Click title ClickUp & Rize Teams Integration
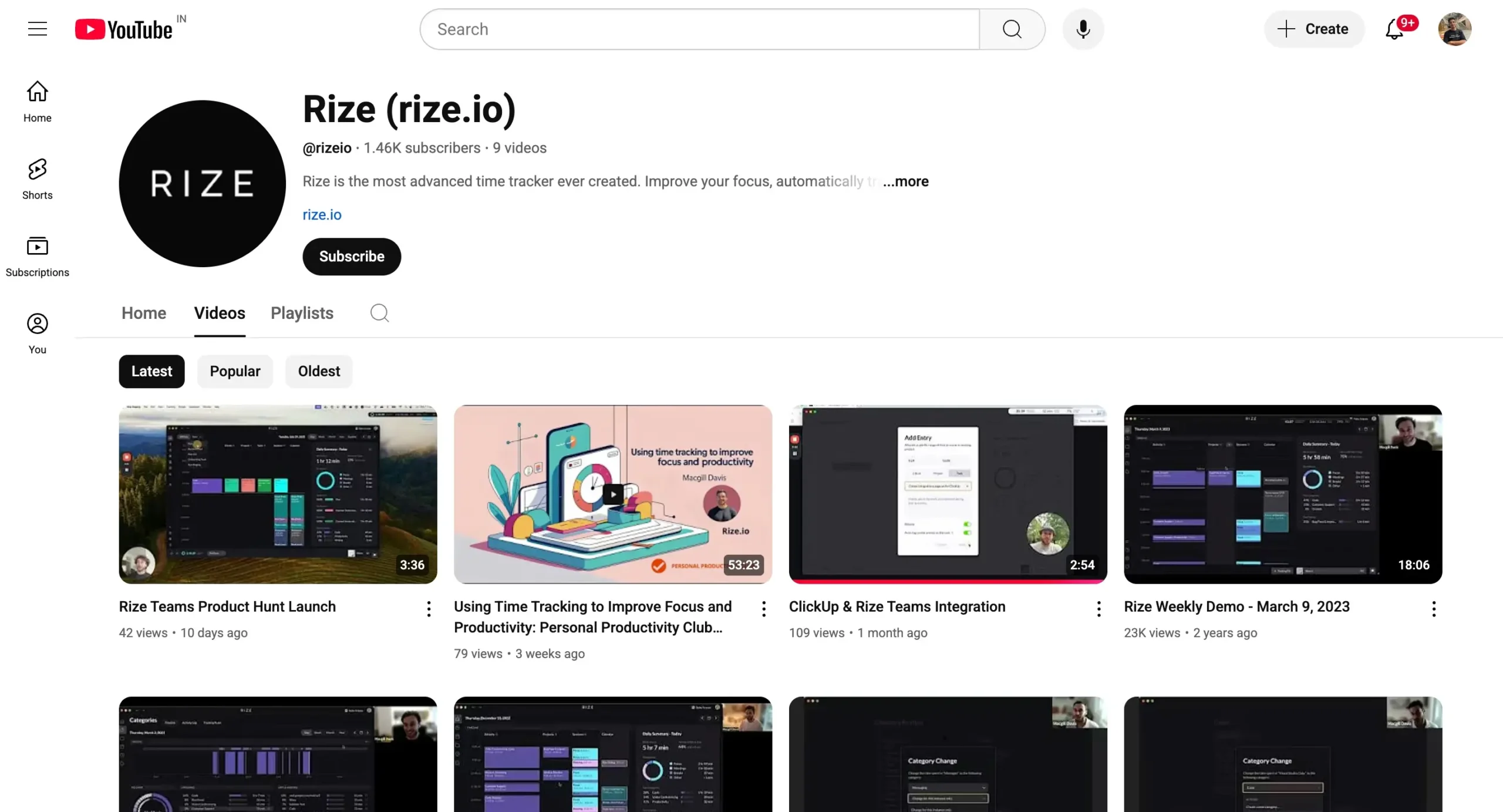 (x=897, y=607)
